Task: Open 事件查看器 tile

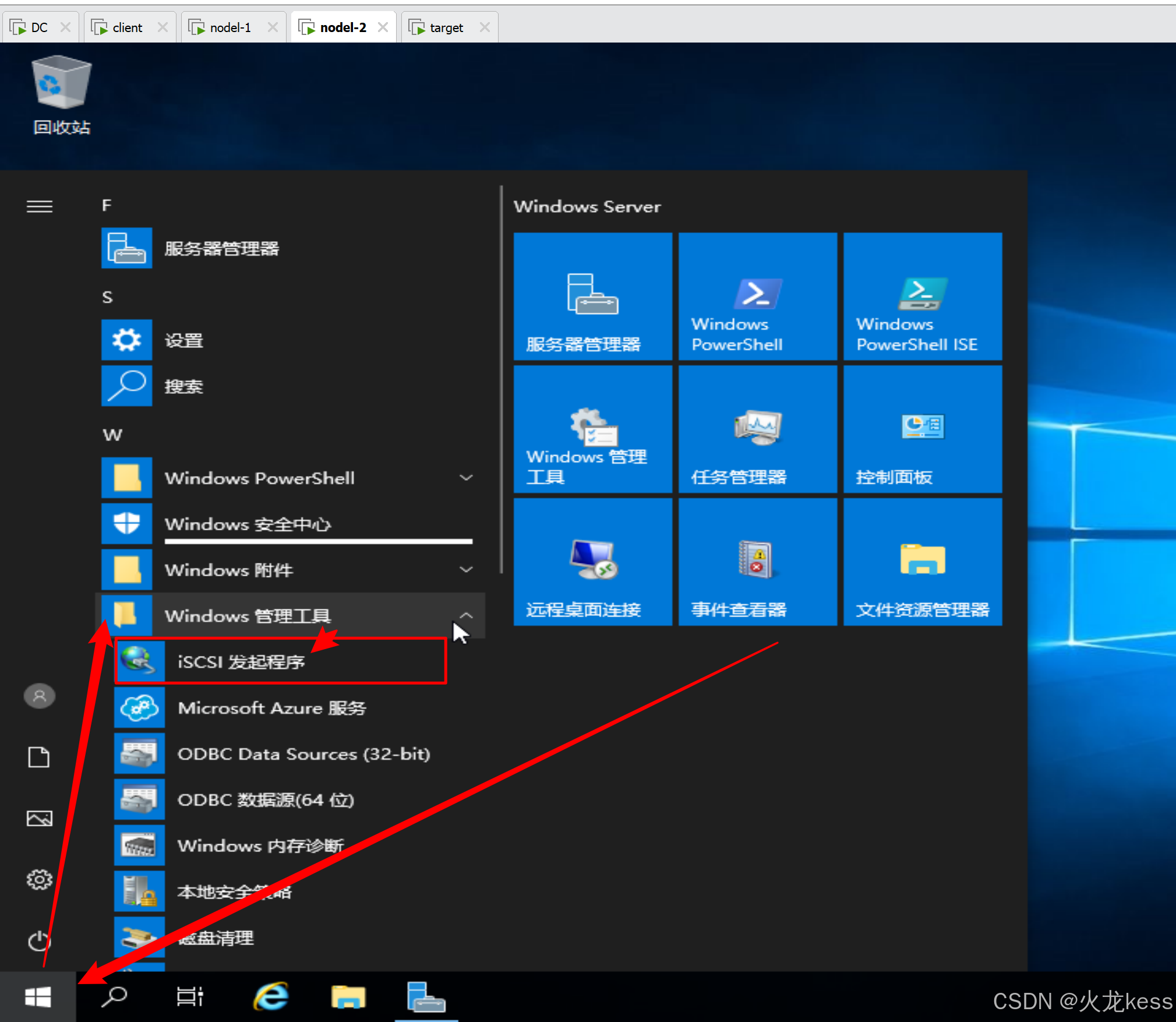Action: 757,562
